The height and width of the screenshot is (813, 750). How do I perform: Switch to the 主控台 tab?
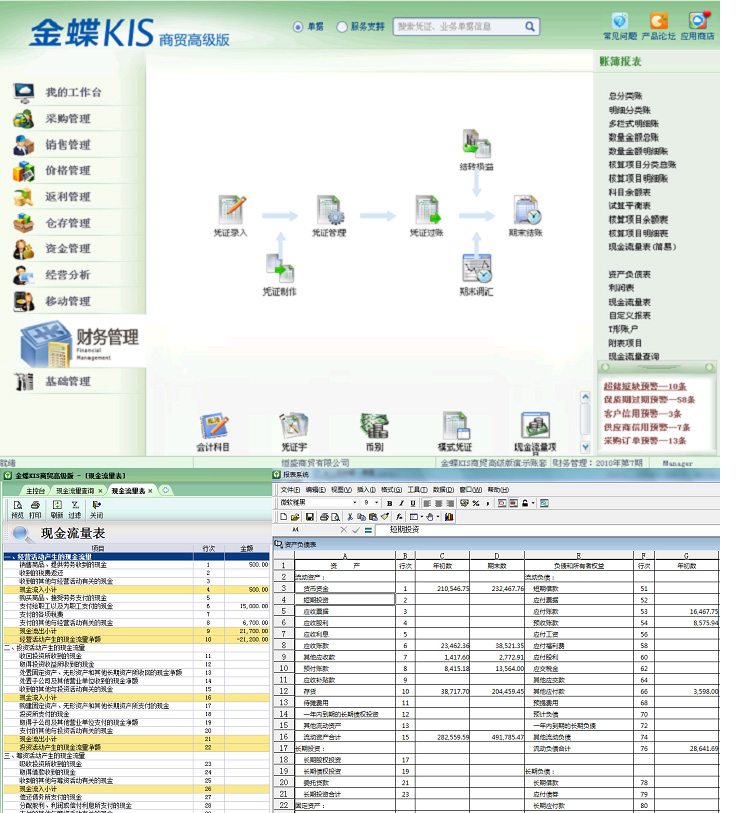point(35,490)
